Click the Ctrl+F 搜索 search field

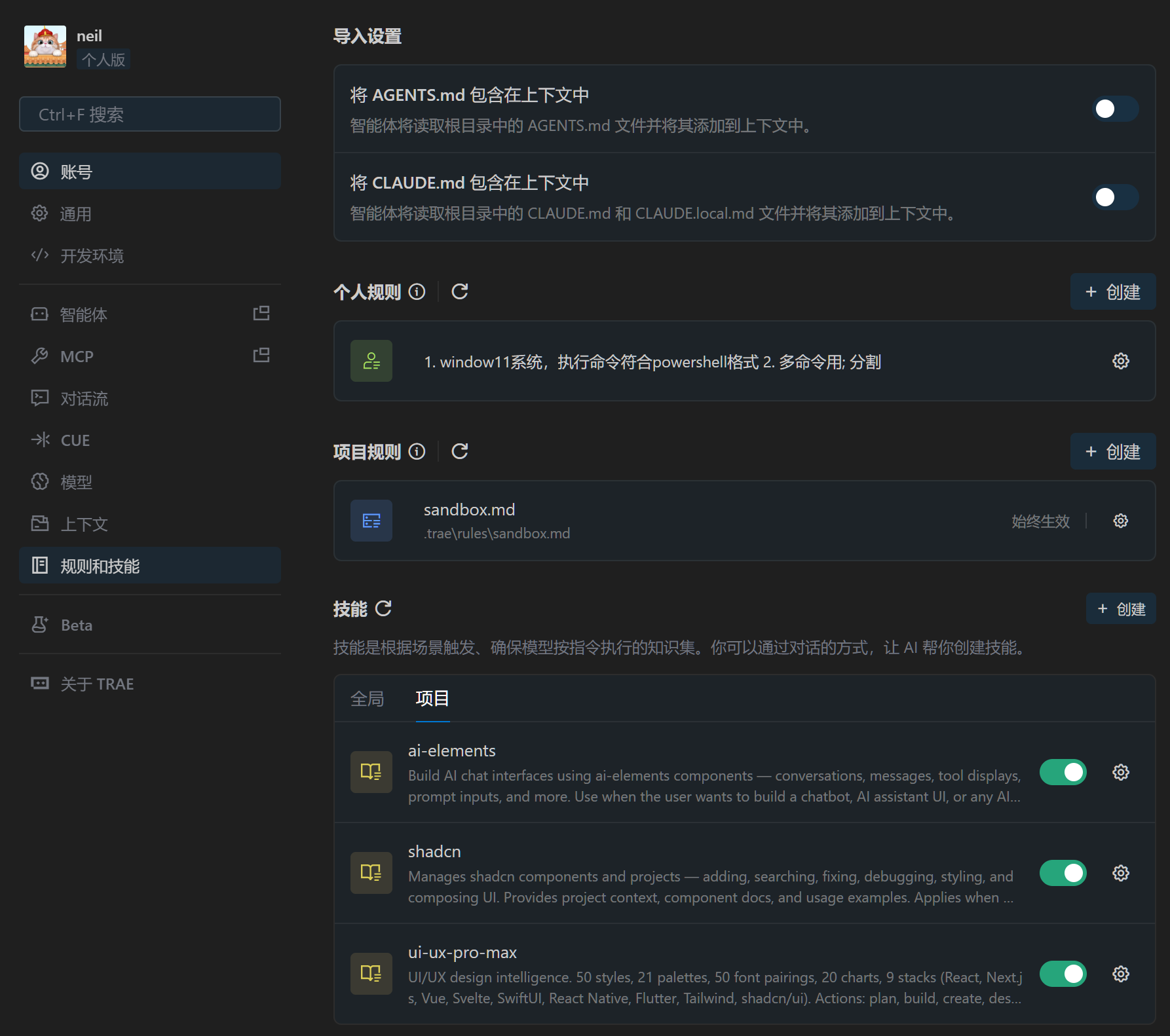(150, 115)
